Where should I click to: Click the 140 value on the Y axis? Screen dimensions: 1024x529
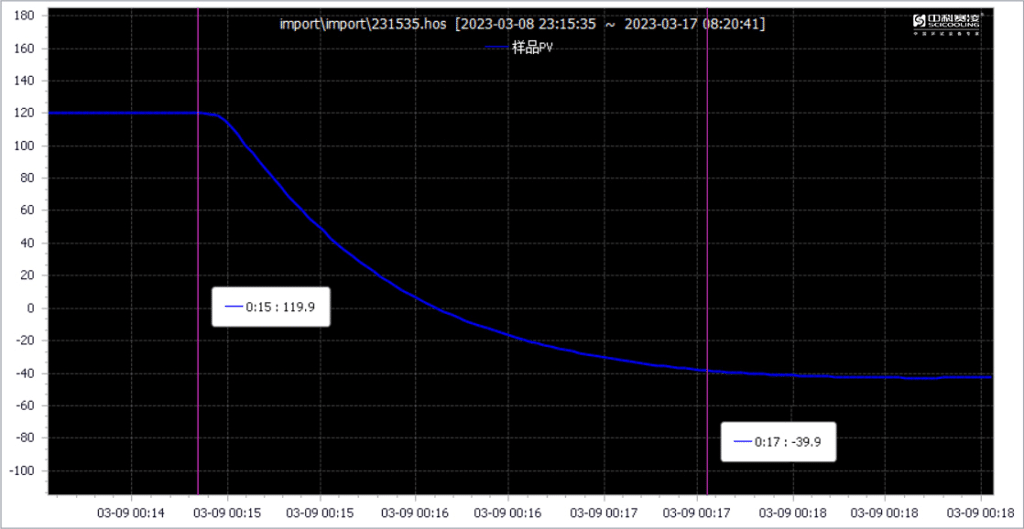24,81
